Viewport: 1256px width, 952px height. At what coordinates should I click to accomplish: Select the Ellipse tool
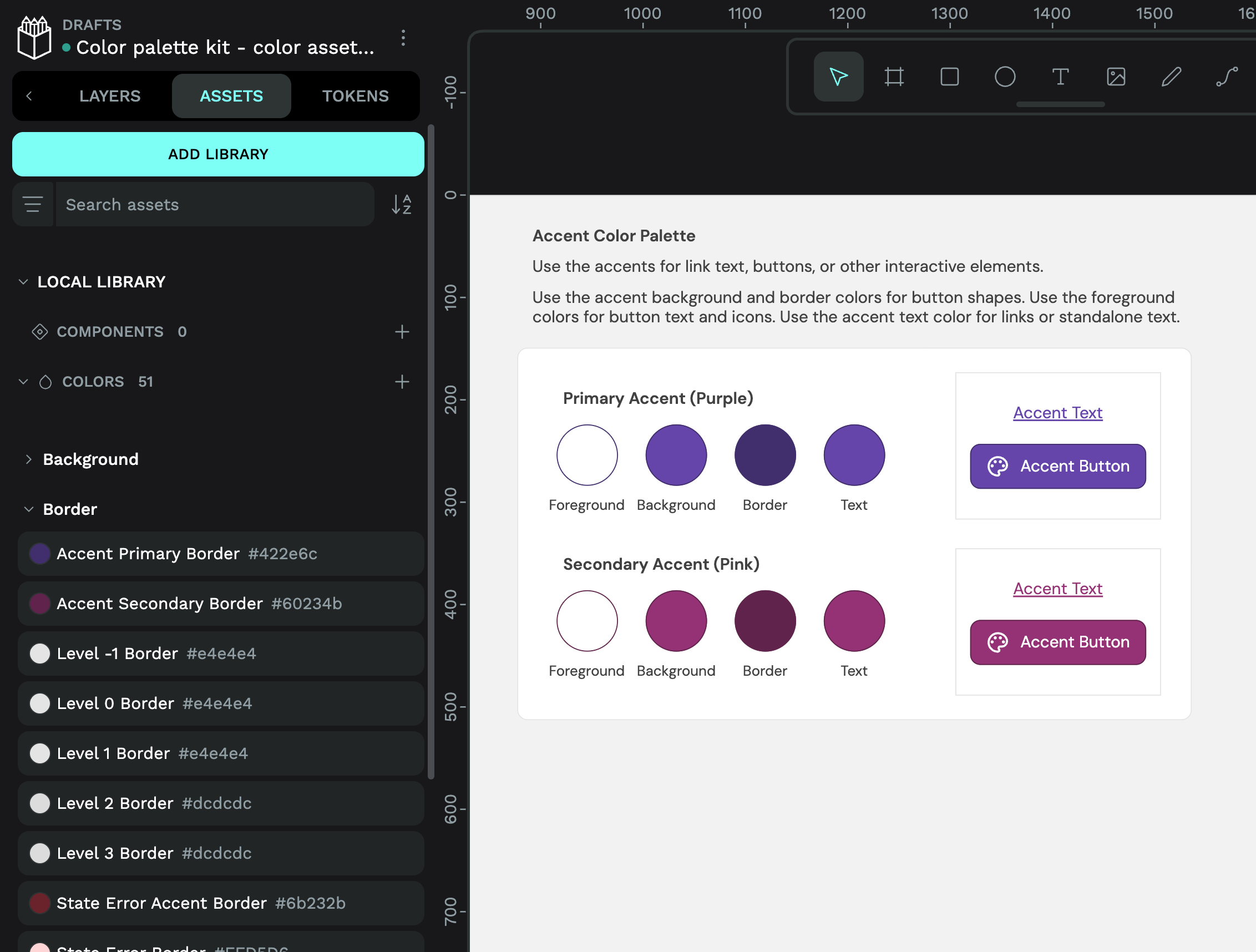coord(1005,77)
